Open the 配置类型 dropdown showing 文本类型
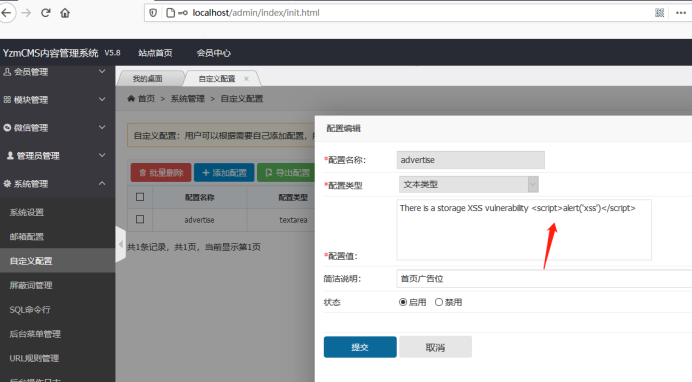 click(469, 184)
